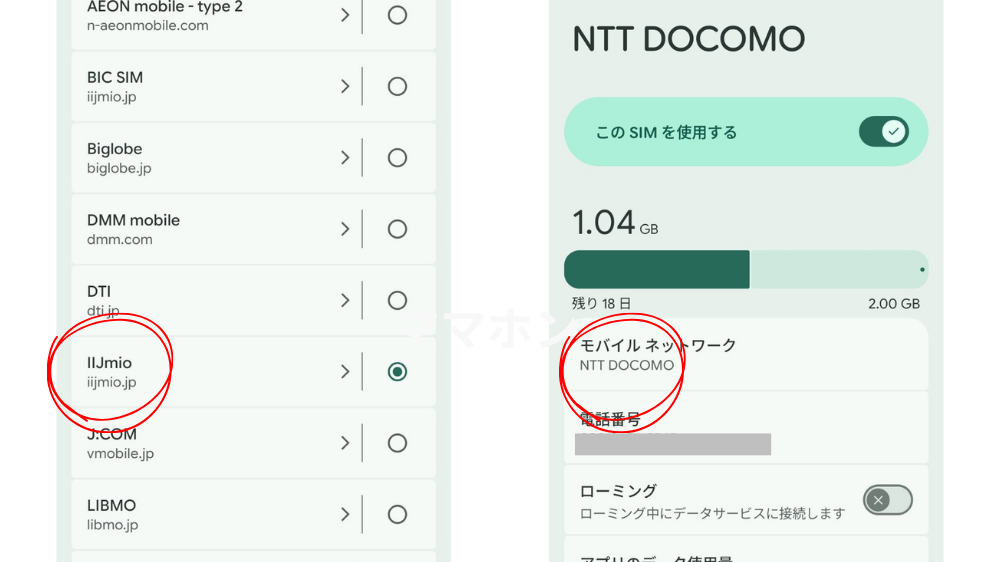Select the AEON mobile - type 2 radio button
This screenshot has height=562, width=1000.
[397, 15]
